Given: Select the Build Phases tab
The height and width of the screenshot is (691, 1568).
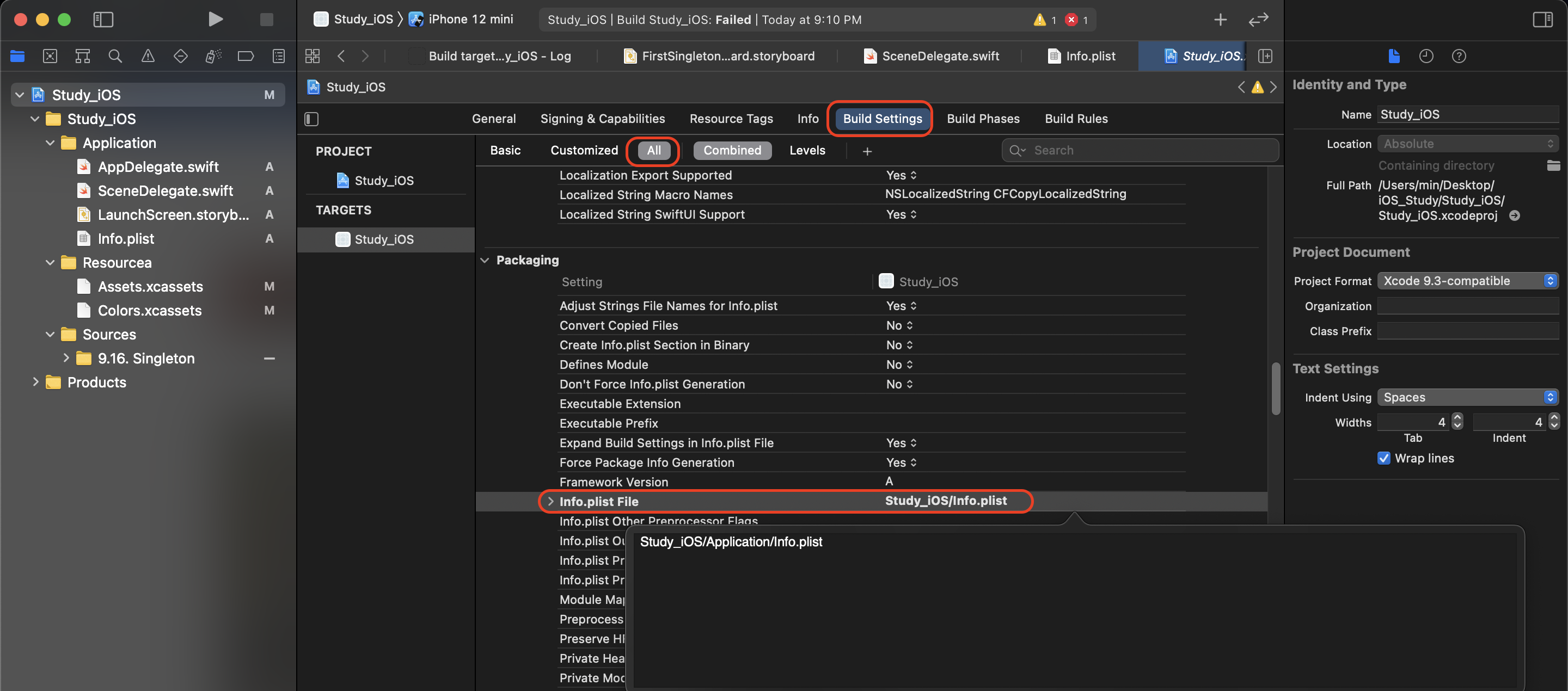Looking at the screenshot, I should tap(982, 119).
